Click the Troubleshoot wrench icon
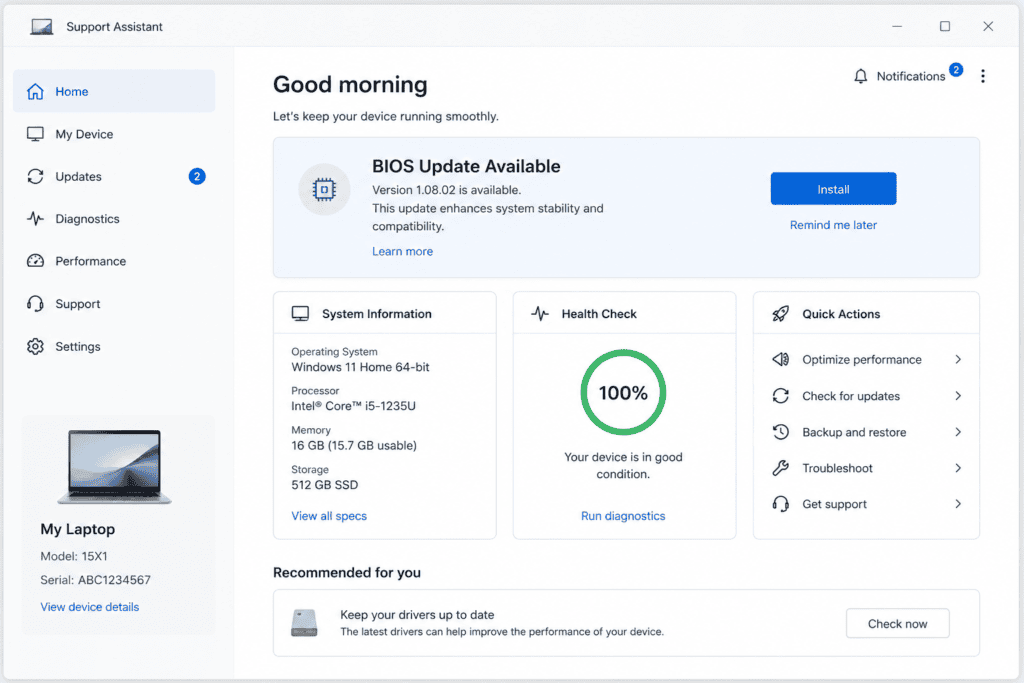The height and width of the screenshot is (683, 1024). pos(780,468)
